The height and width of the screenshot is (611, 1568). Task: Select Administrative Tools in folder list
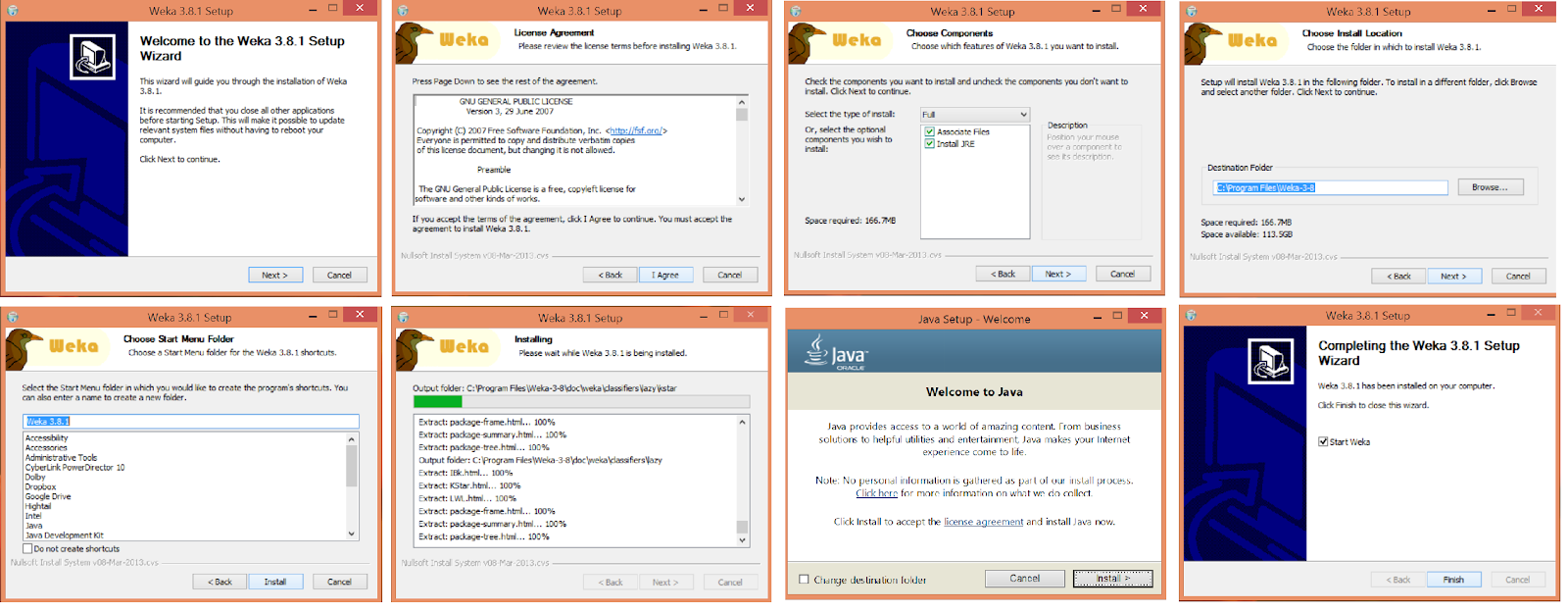tap(61, 458)
